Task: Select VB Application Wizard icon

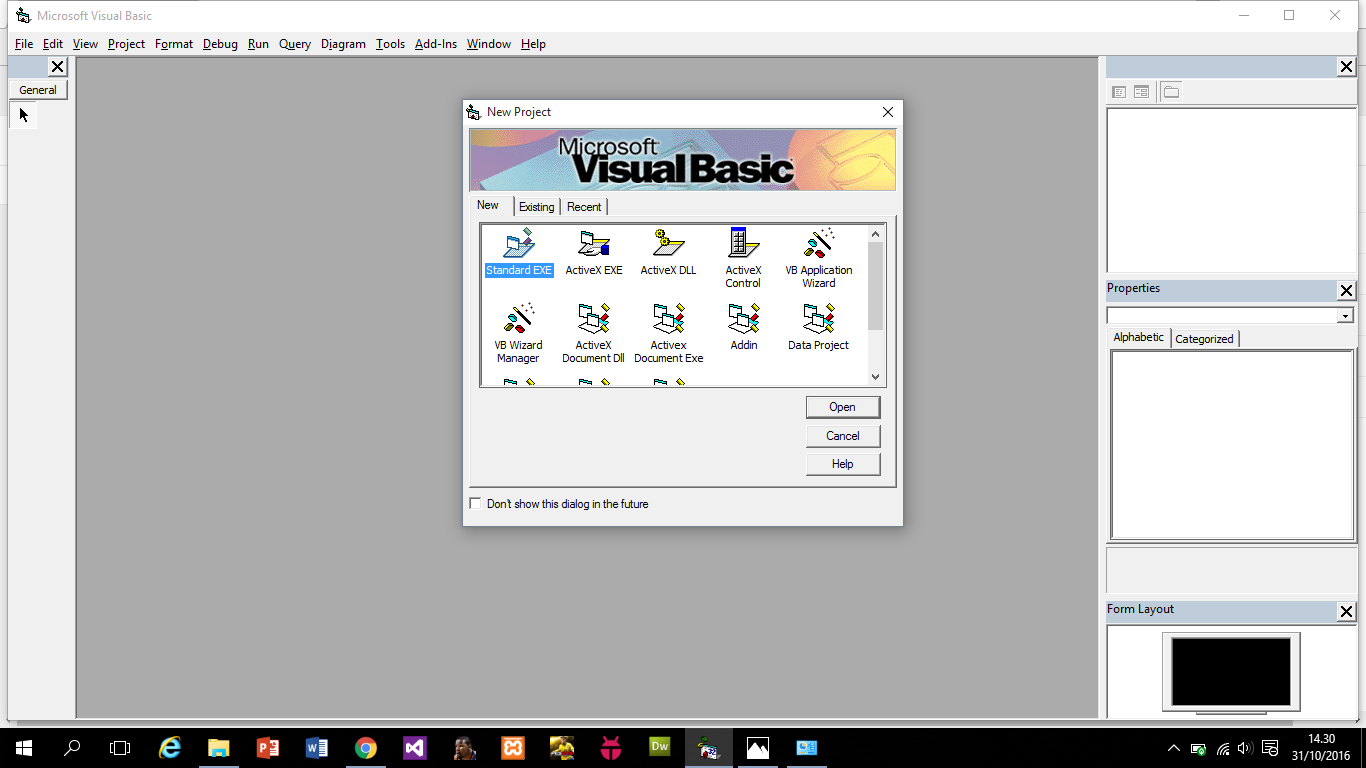Action: 818,259
